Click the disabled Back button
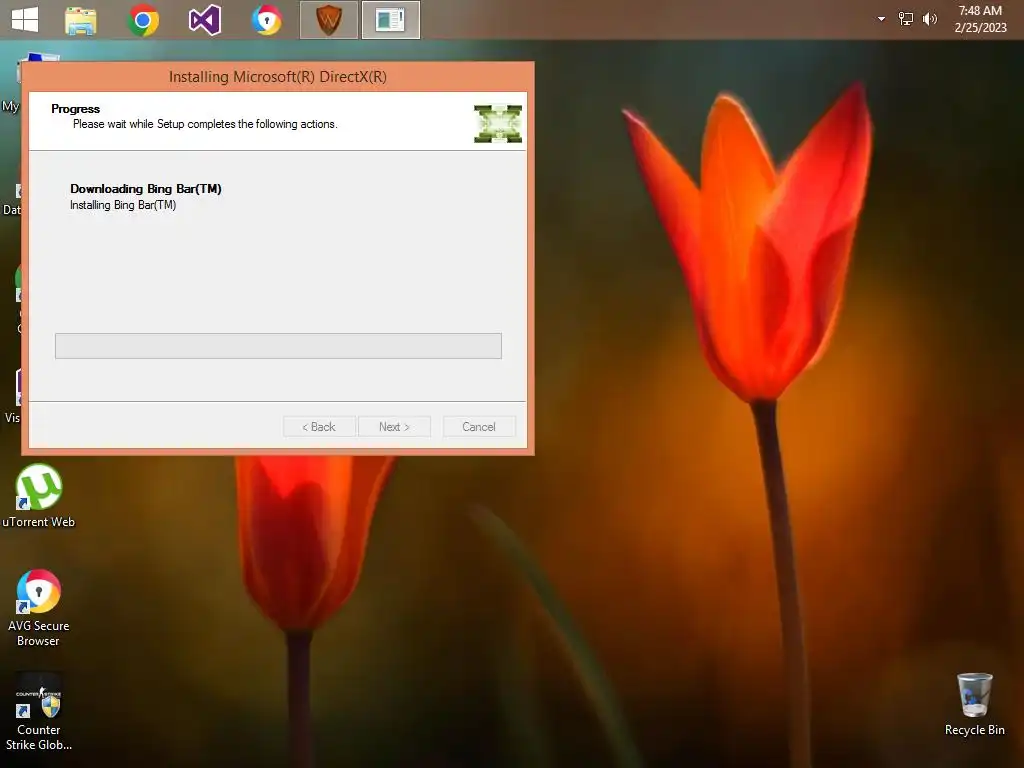 (319, 426)
